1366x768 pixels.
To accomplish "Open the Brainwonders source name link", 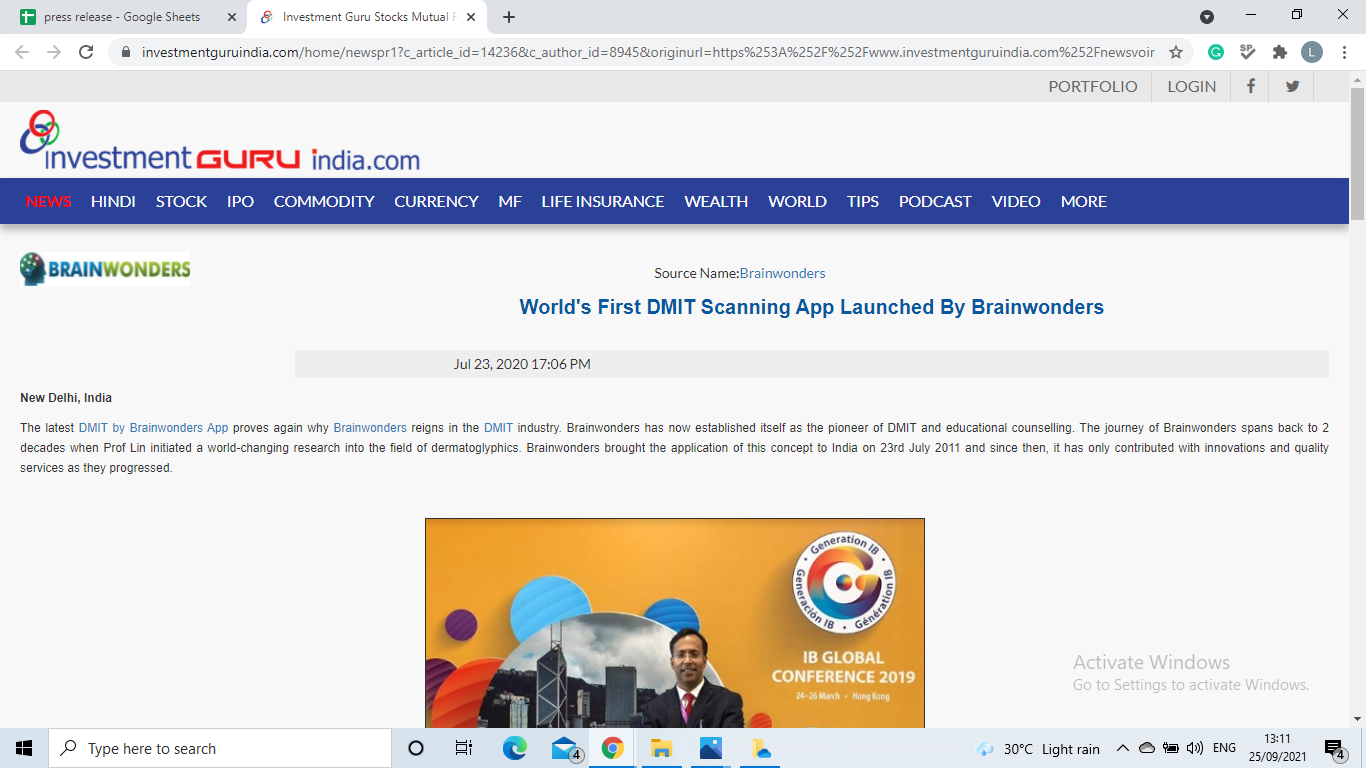I will tap(782, 273).
